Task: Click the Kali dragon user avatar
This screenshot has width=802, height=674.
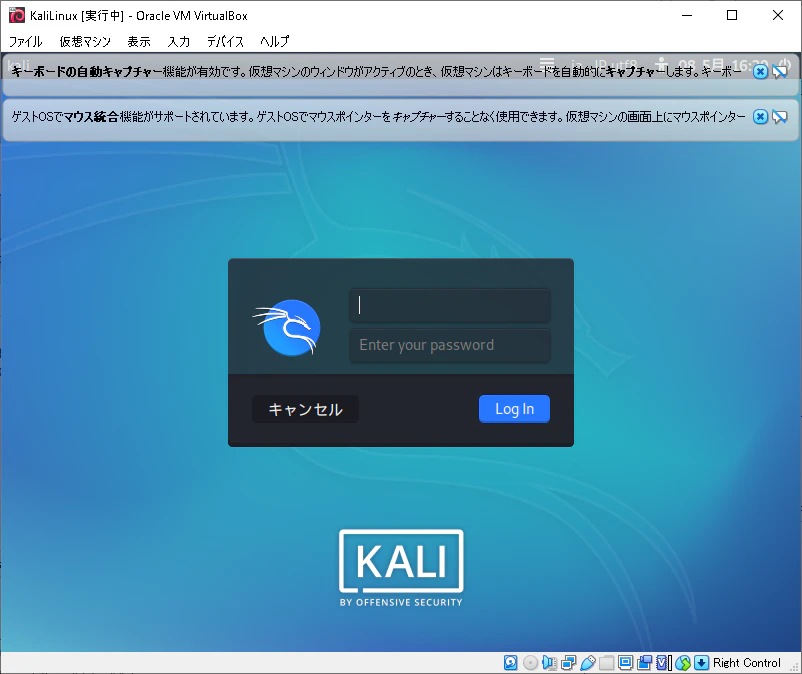Action: point(288,328)
